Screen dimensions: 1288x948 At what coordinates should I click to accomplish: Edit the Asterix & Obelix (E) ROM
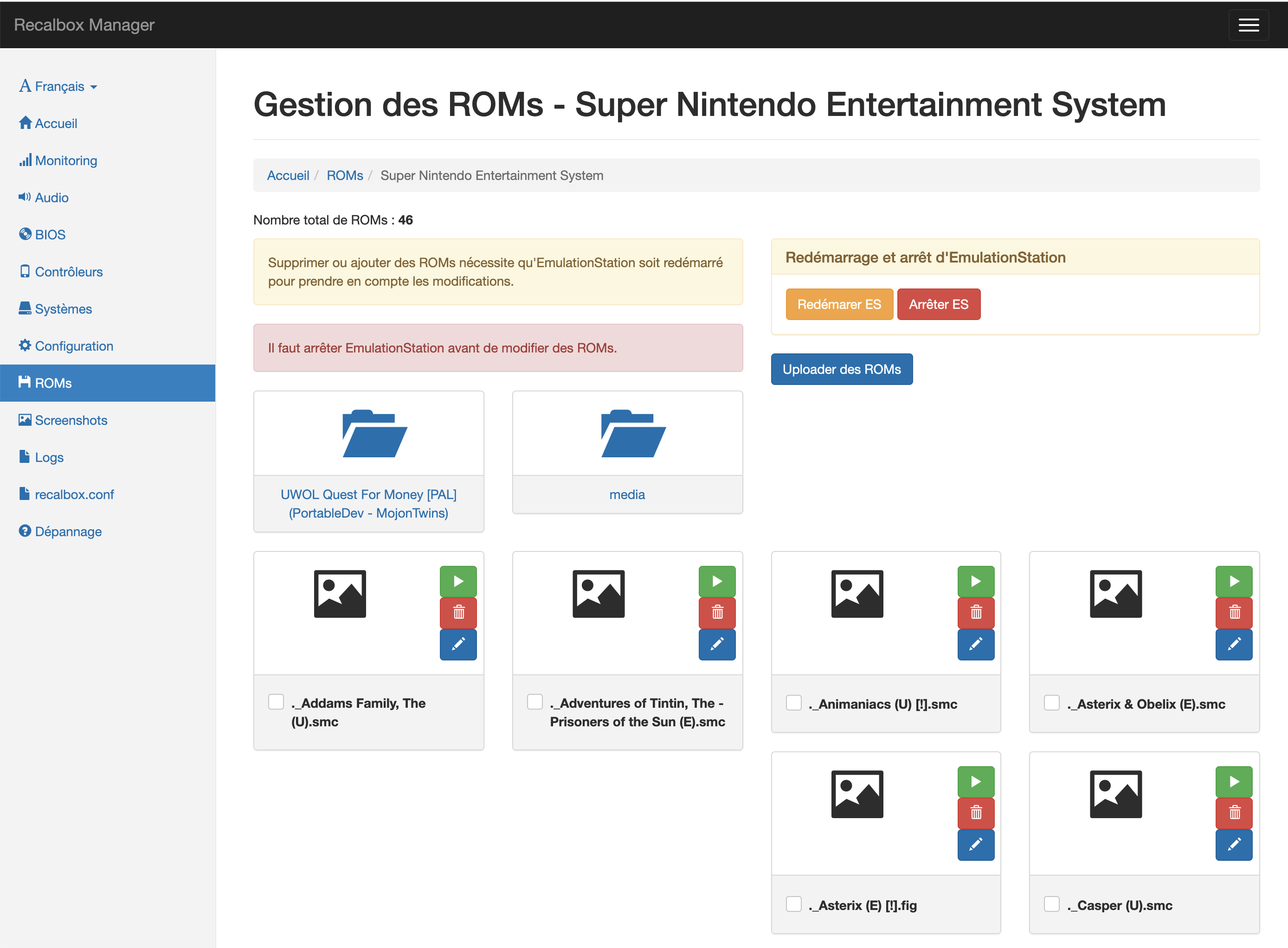[x=1234, y=644]
